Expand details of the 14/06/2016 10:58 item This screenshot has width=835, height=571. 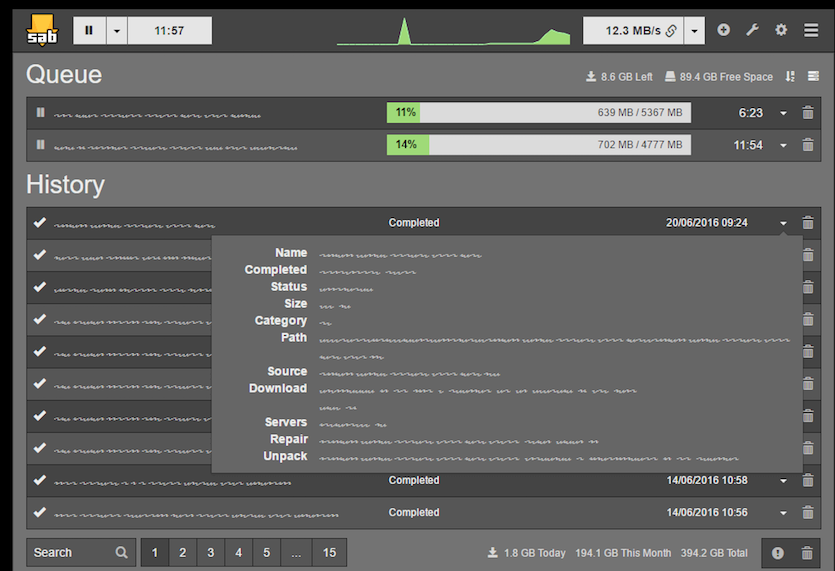[783, 480]
